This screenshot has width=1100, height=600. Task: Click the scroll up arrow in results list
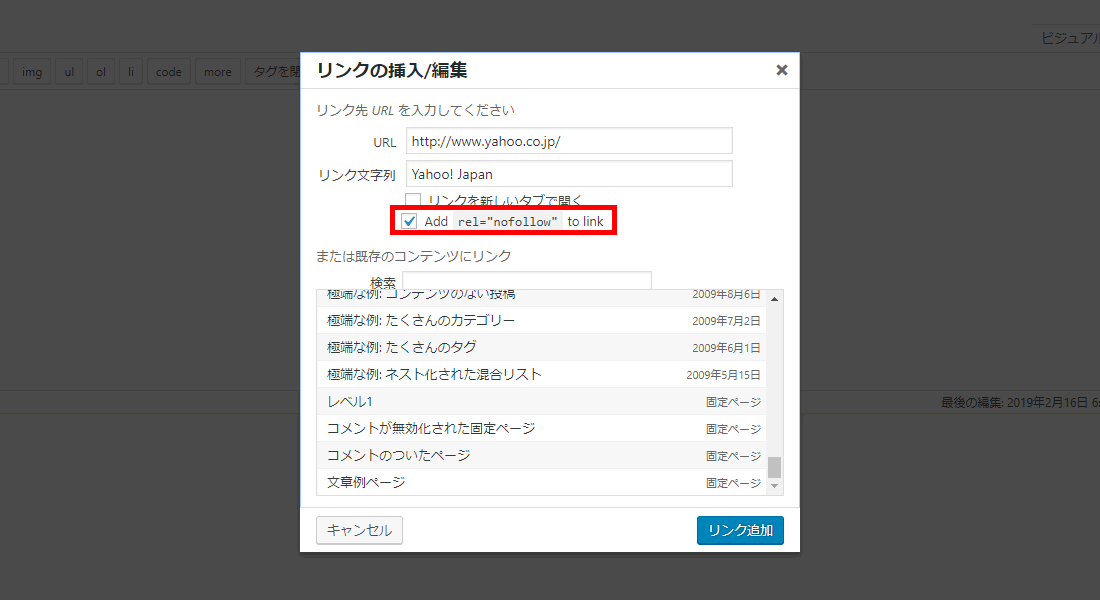click(774, 299)
